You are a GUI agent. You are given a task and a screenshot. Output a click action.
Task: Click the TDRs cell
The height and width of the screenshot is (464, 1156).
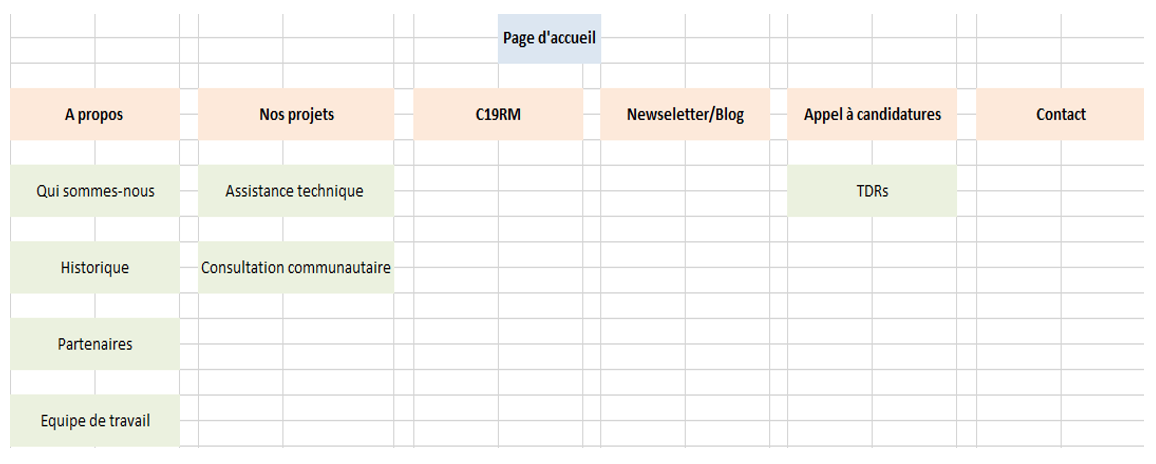(872, 190)
